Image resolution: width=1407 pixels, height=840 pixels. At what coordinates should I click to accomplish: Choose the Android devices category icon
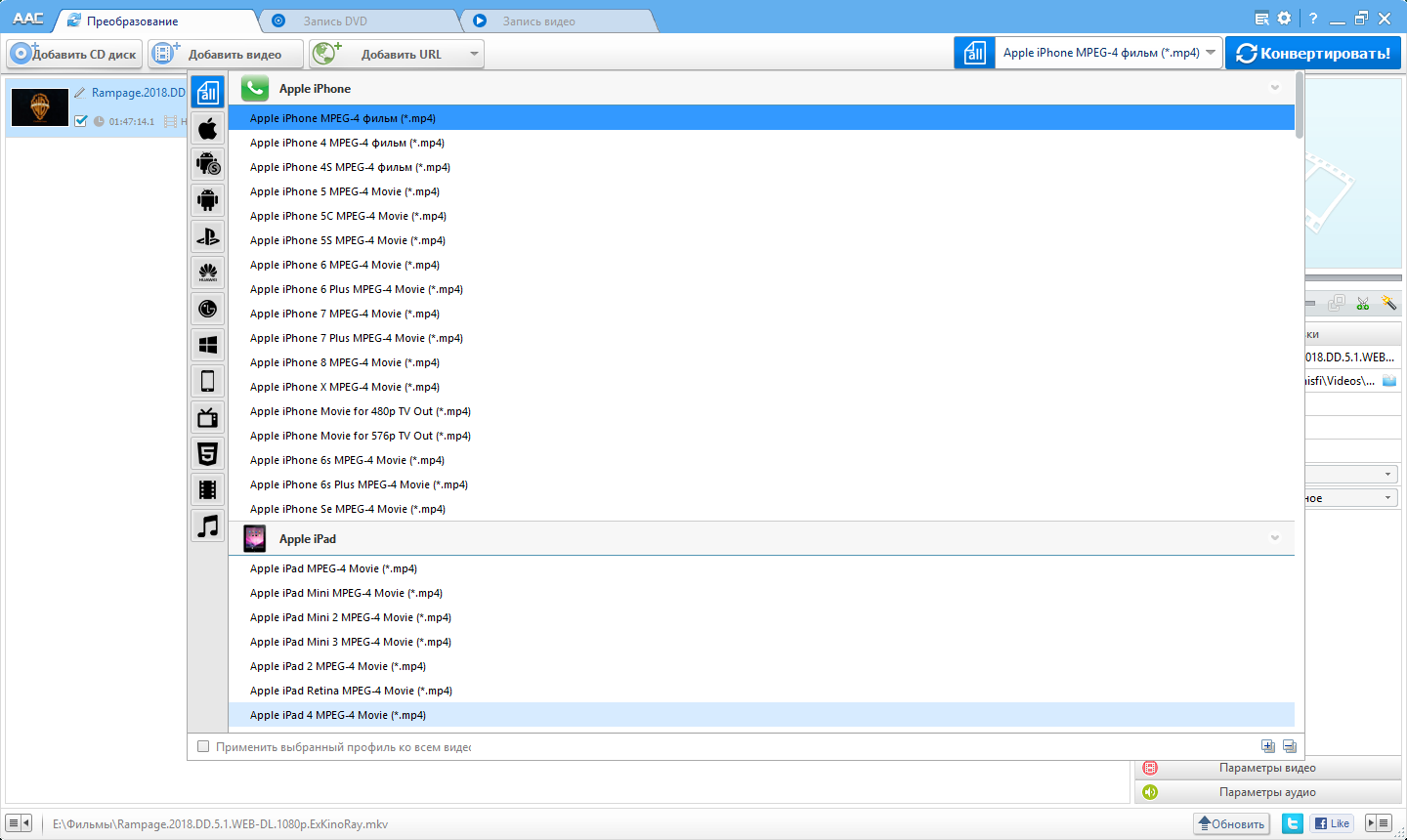point(207,200)
